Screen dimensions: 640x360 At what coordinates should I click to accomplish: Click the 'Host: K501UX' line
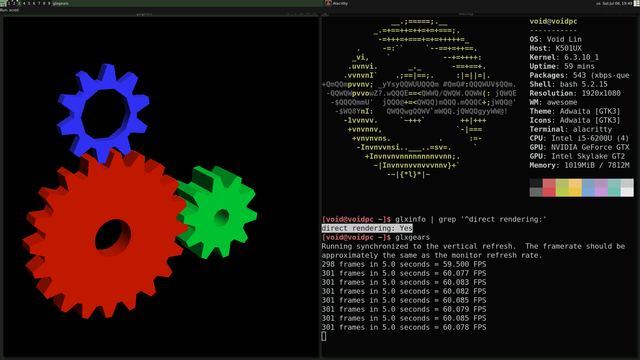[556, 48]
